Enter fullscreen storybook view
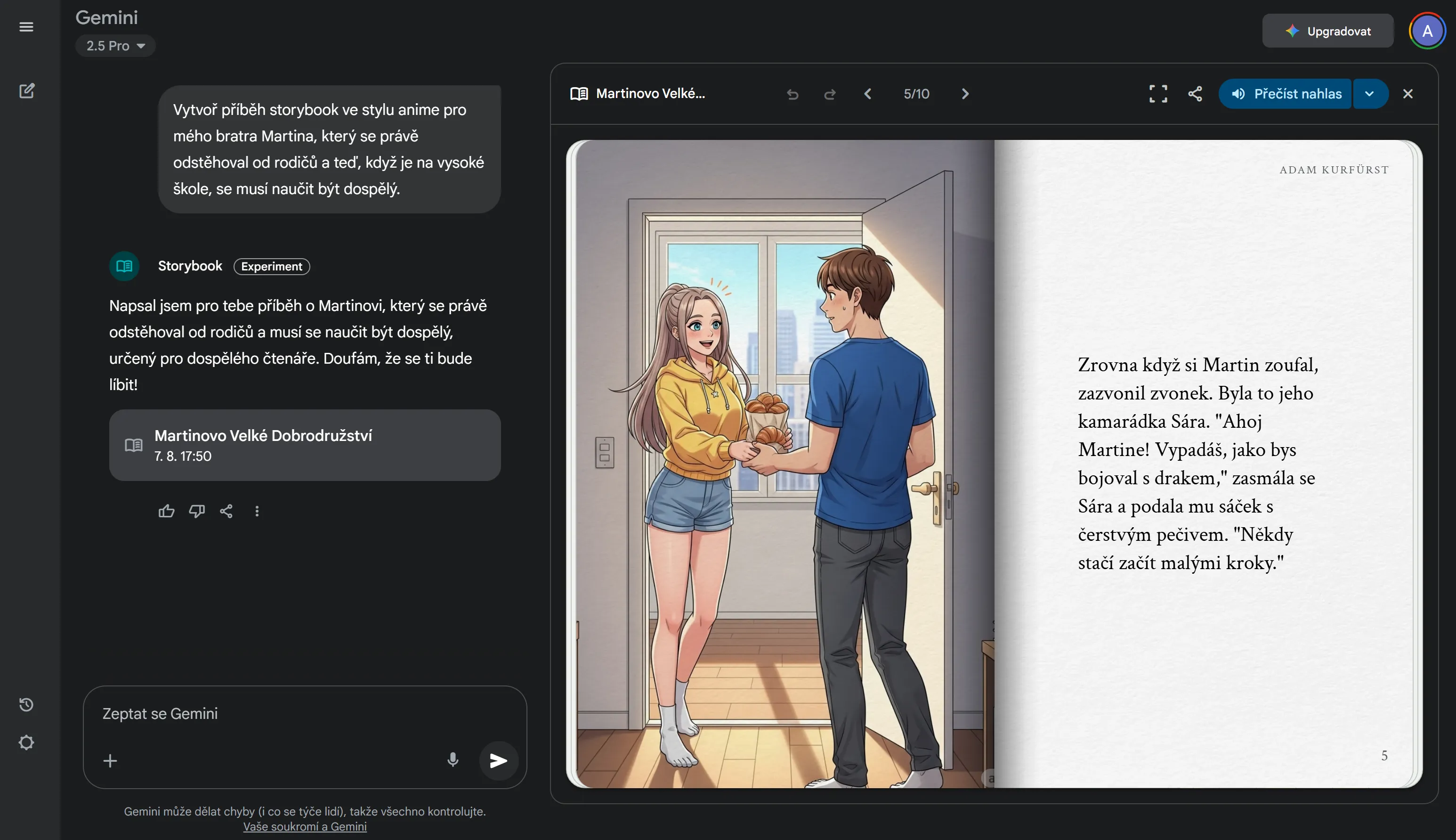The width and height of the screenshot is (1456, 840). point(1158,93)
